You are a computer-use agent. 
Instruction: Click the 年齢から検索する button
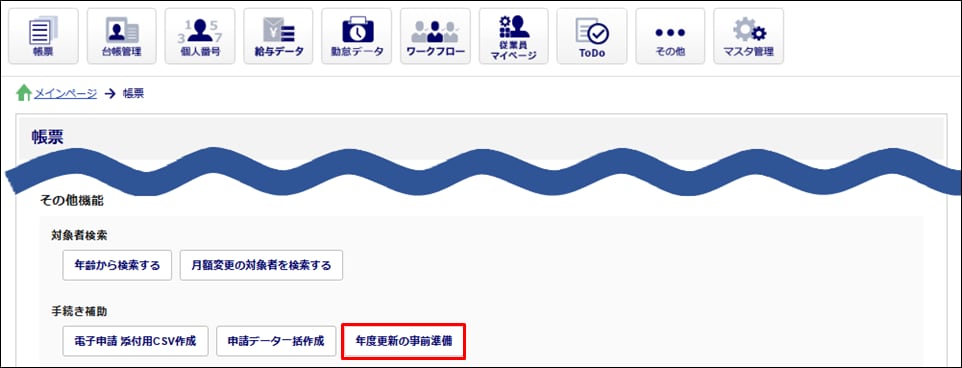coord(117,265)
